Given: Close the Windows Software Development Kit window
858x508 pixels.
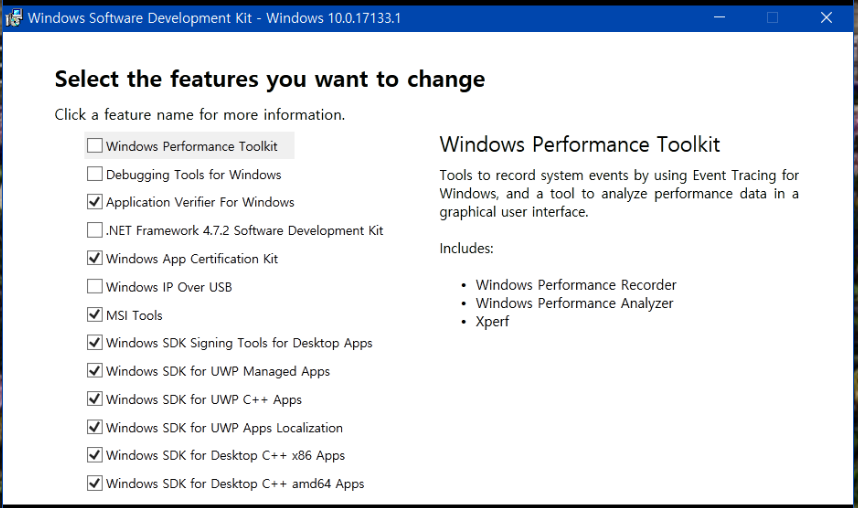Looking at the screenshot, I should 826,17.
